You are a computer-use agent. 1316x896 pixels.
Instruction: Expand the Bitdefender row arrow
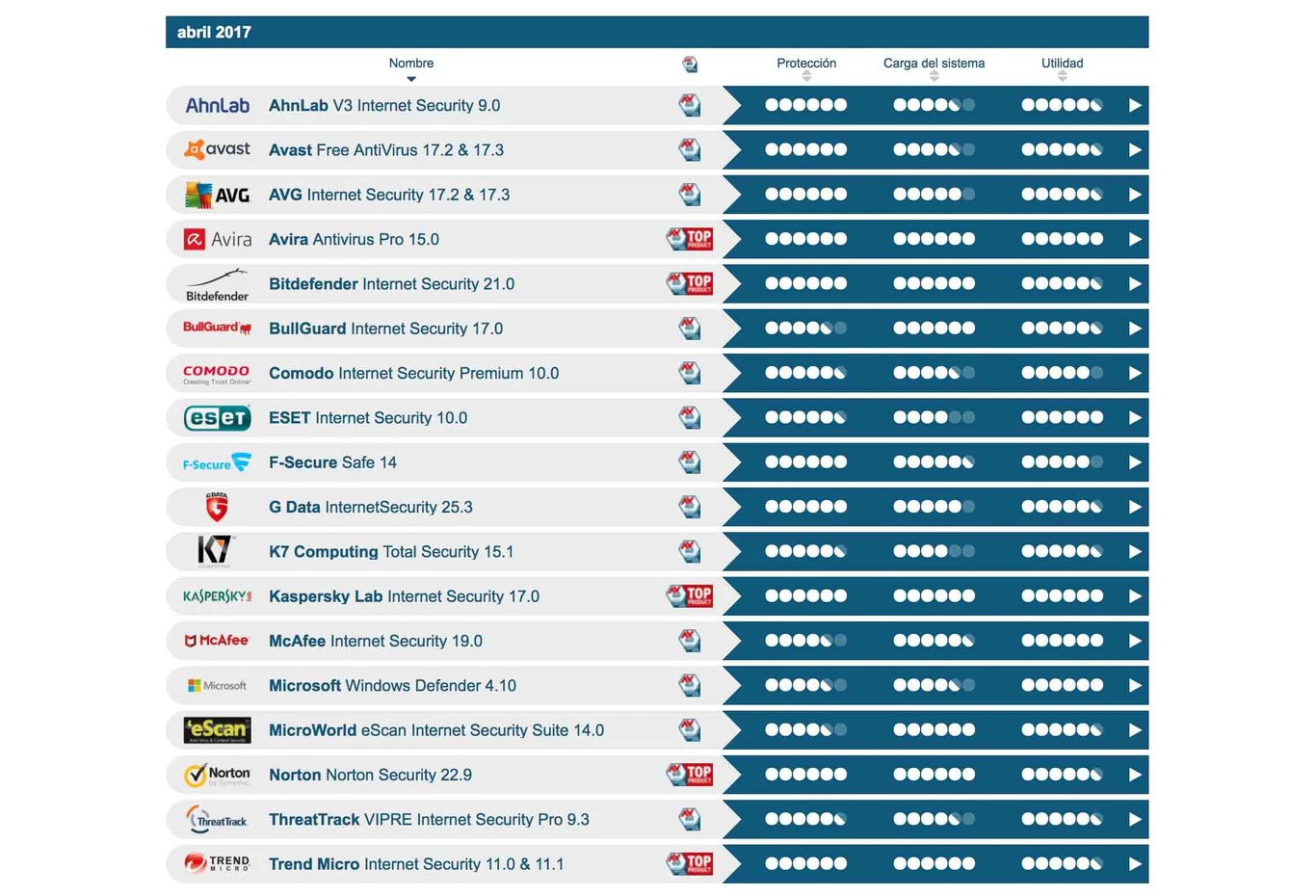pyautogui.click(x=1135, y=284)
